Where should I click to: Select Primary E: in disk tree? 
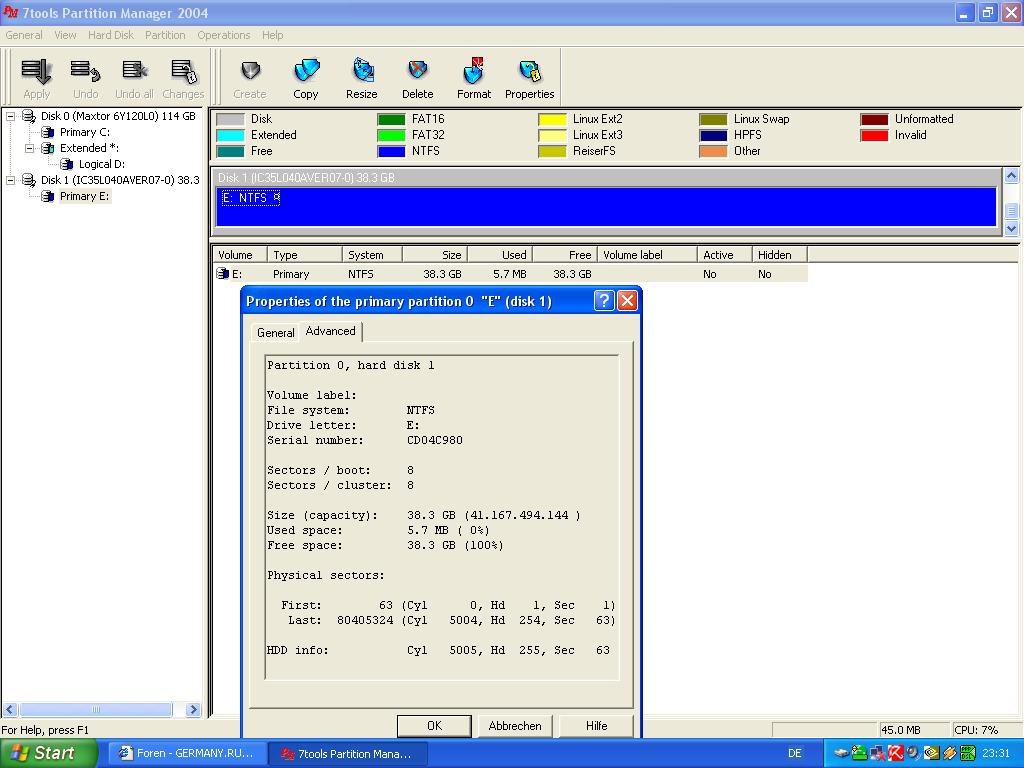85,196
